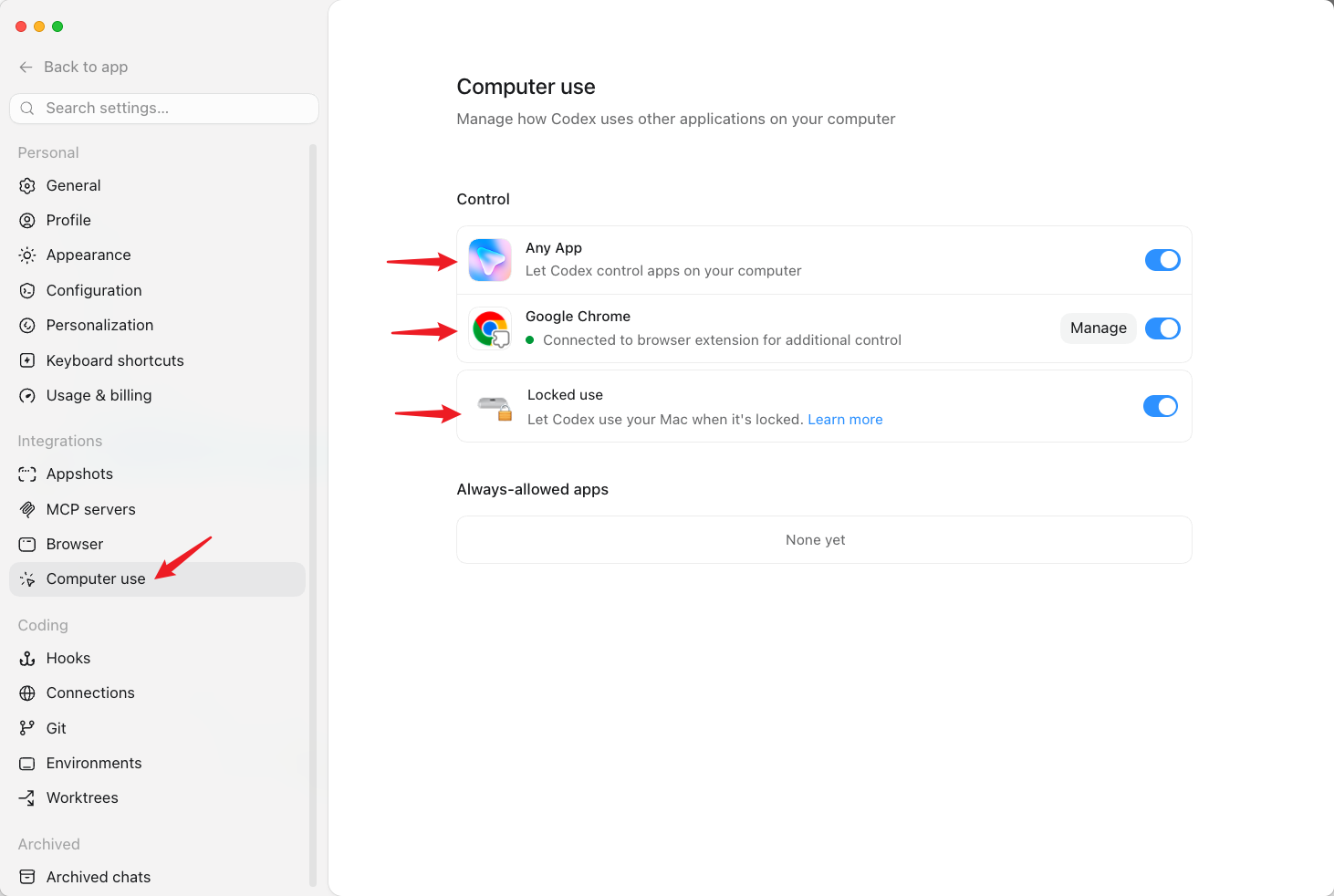Screen dimensions: 1334x896
Task: Focus the Search settings field
Action: [164, 109]
